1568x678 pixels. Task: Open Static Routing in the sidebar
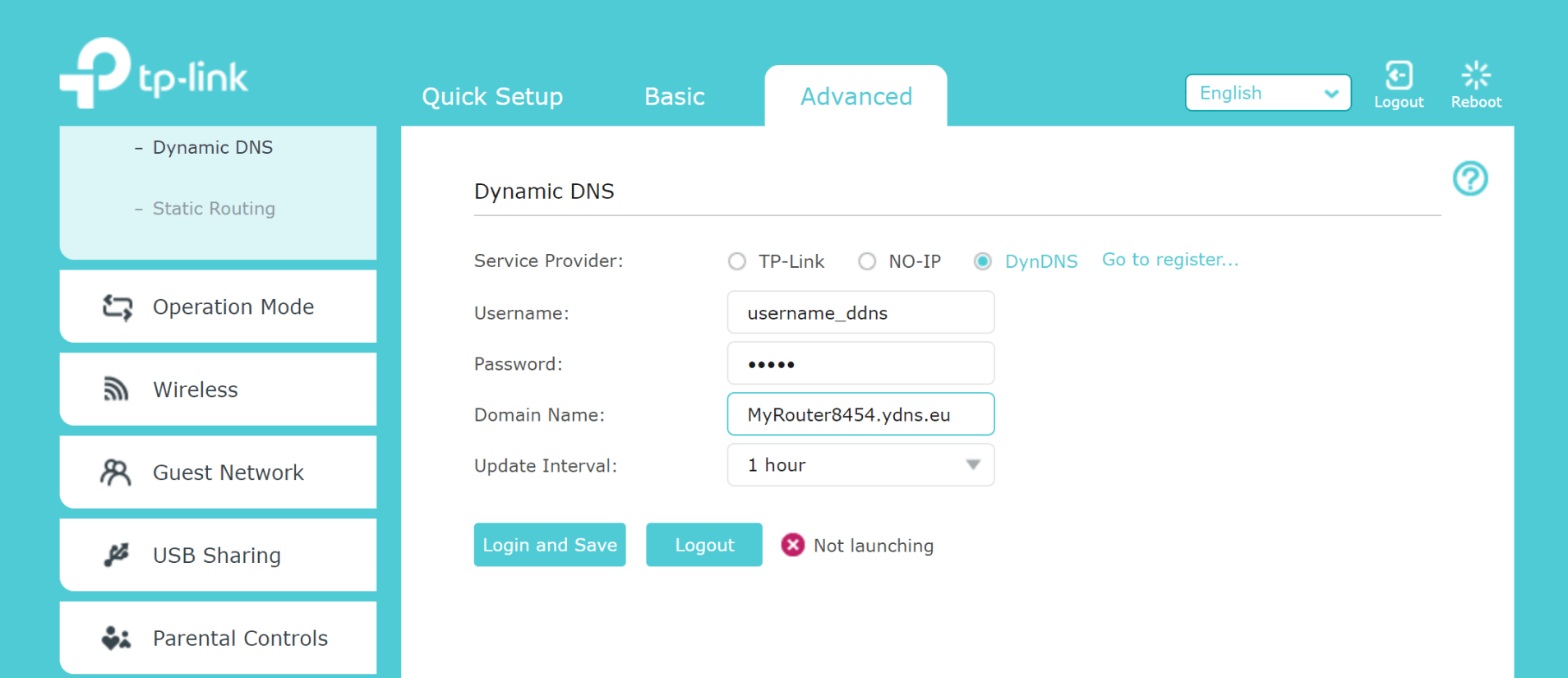coord(214,209)
